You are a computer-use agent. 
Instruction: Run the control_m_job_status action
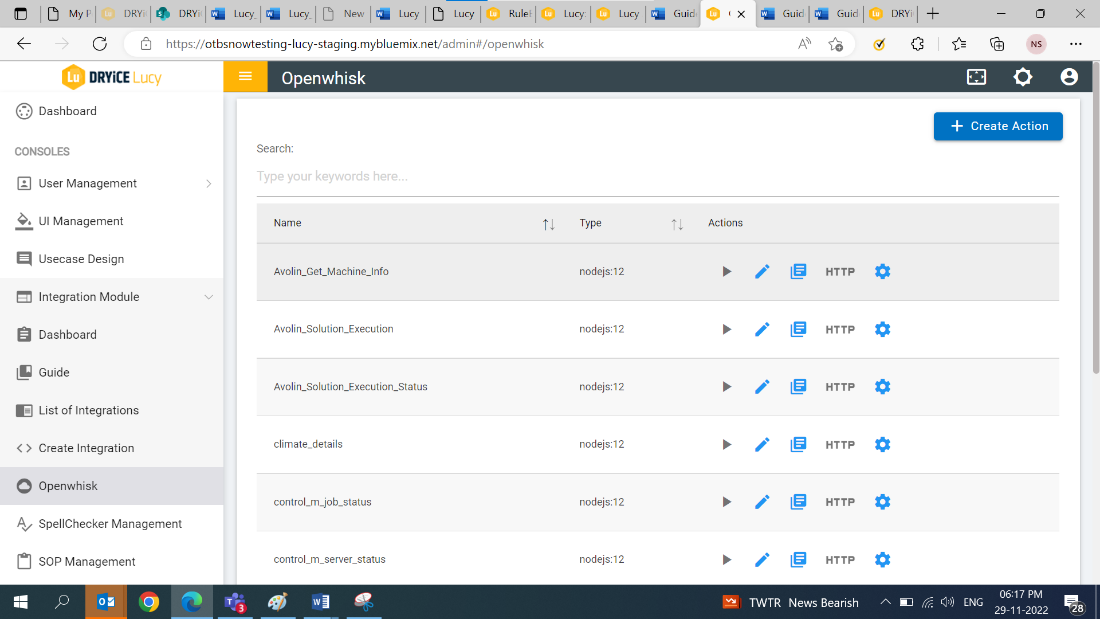point(727,502)
